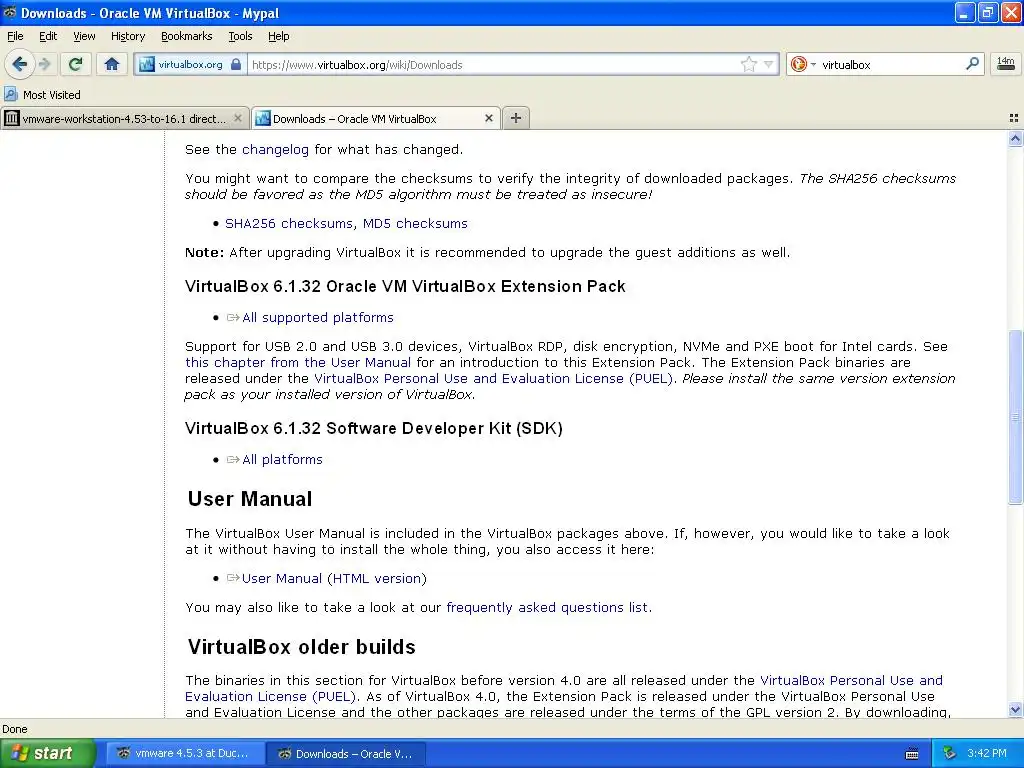Reload the page with the refresh icon
The width and height of the screenshot is (1024, 768).
pyautogui.click(x=76, y=64)
